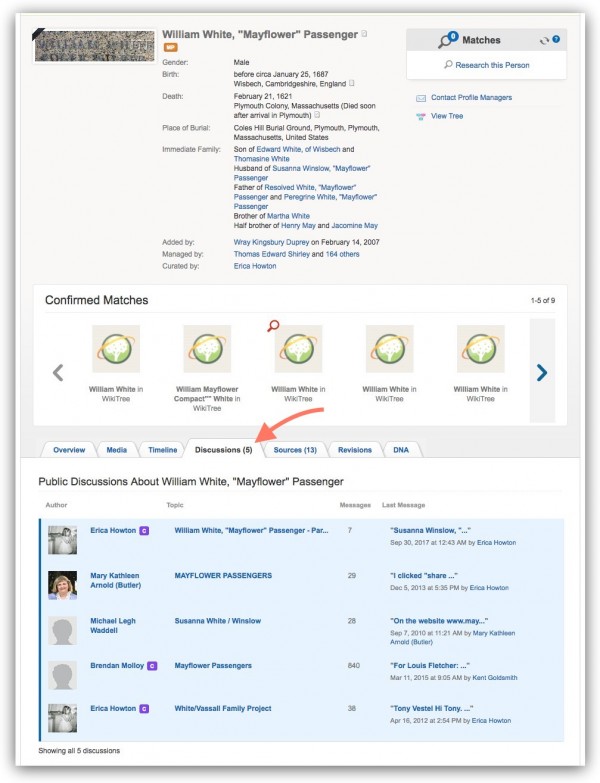Click the envelope icon beside Contact Profile Managers
The width and height of the screenshot is (600, 783).
421,98
